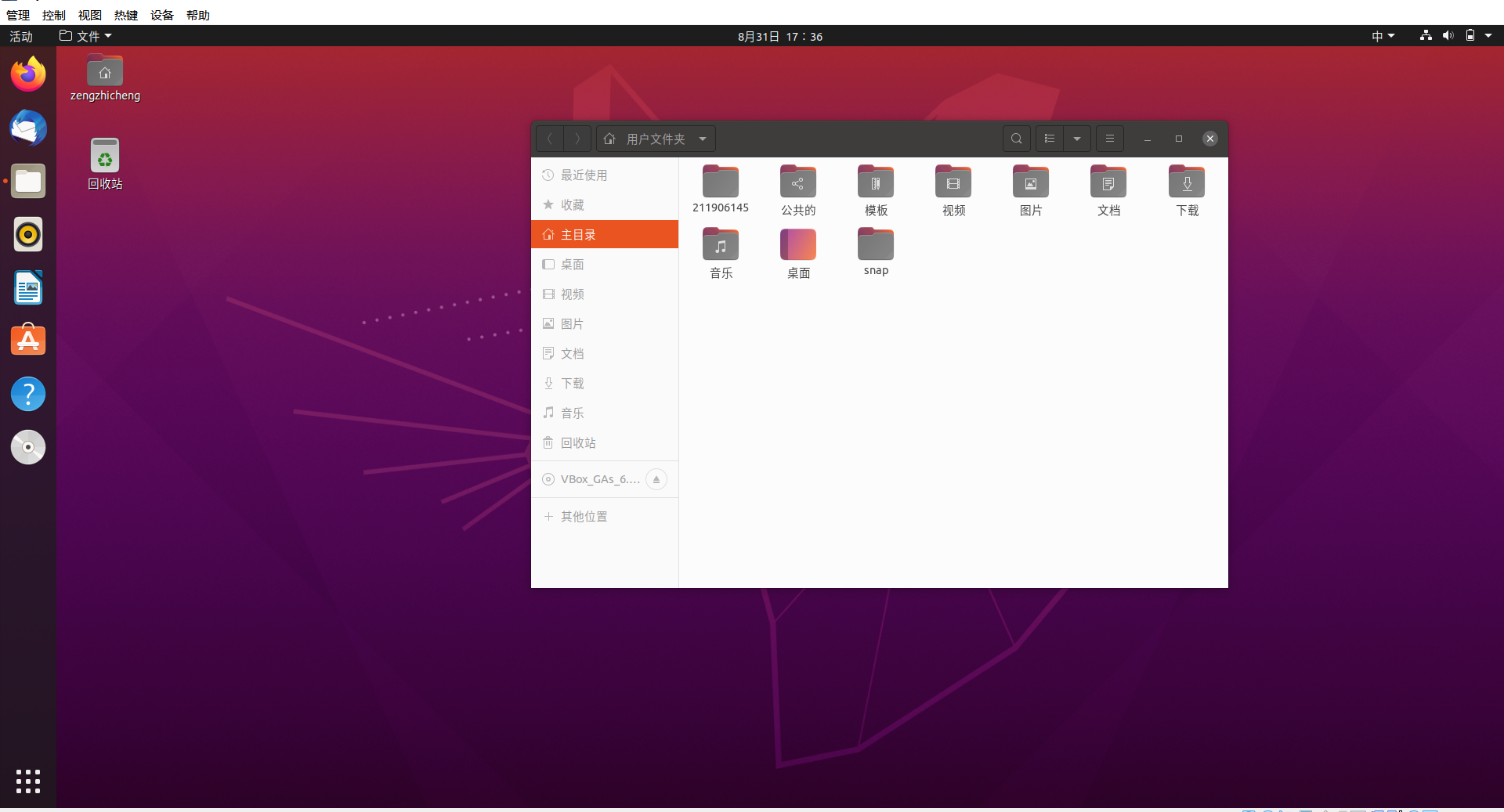This screenshot has width=1504, height=812.
Task: Select the snap folder
Action: click(x=876, y=251)
